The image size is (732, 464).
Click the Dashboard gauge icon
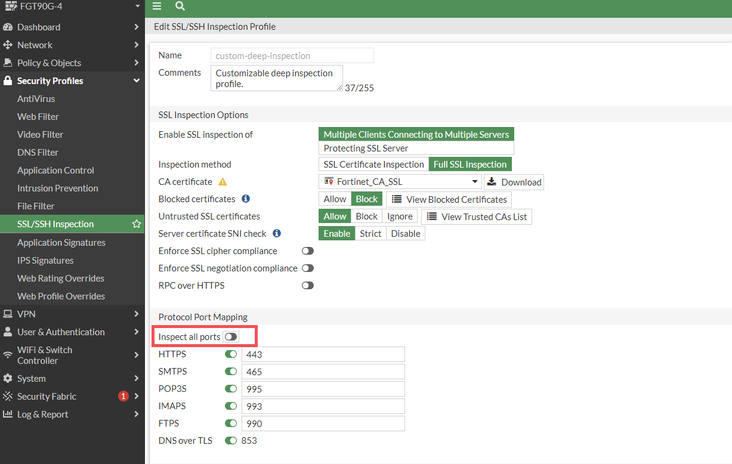7,27
